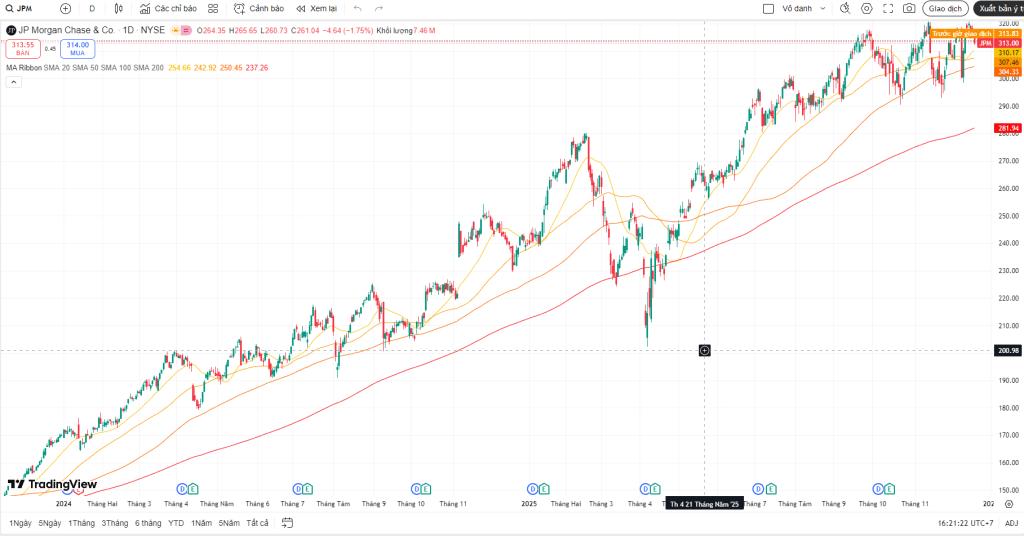Select the 1Năm time range
Viewport: 1024px width, 536px height.
point(202,523)
